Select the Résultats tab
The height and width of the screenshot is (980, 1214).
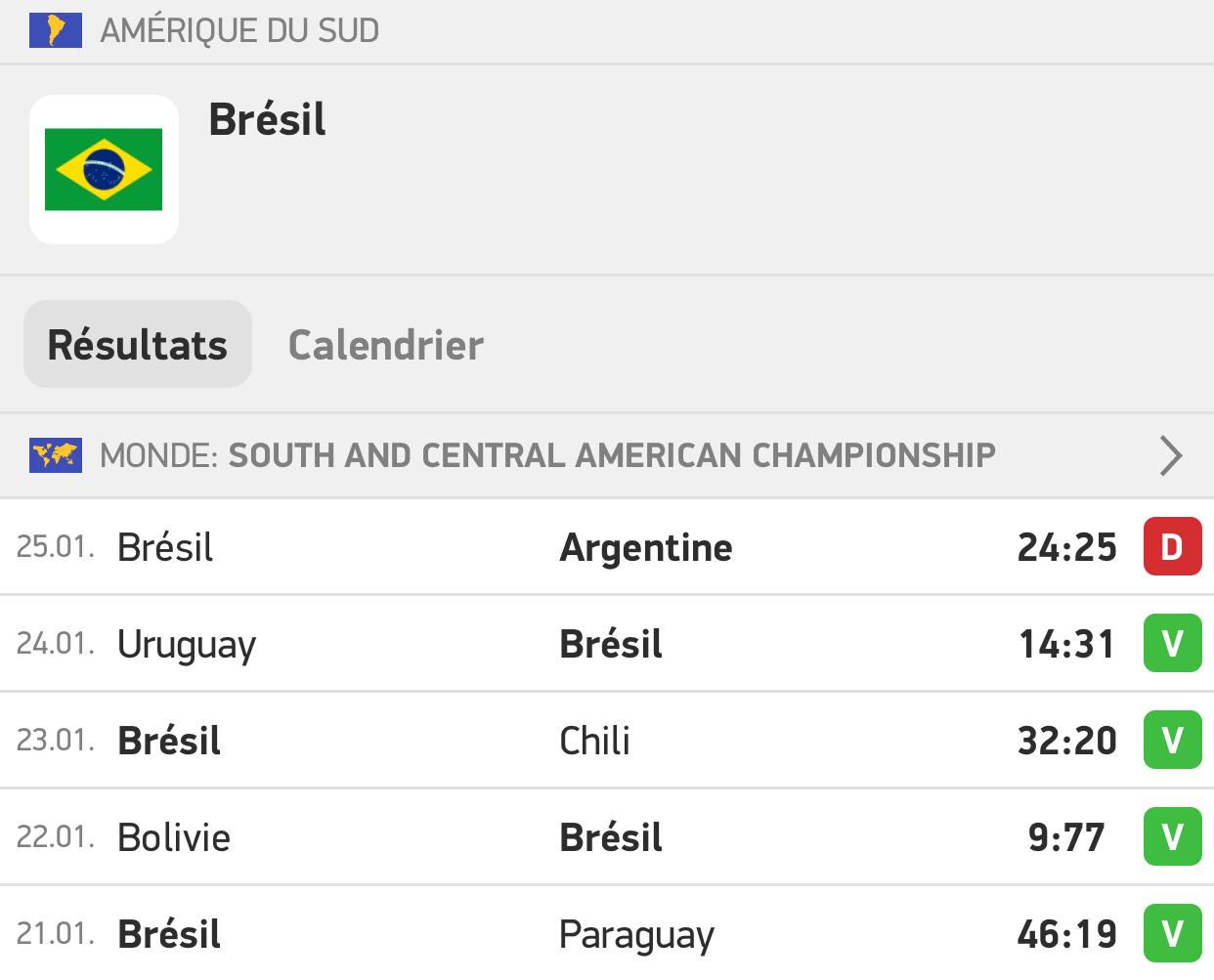(138, 345)
